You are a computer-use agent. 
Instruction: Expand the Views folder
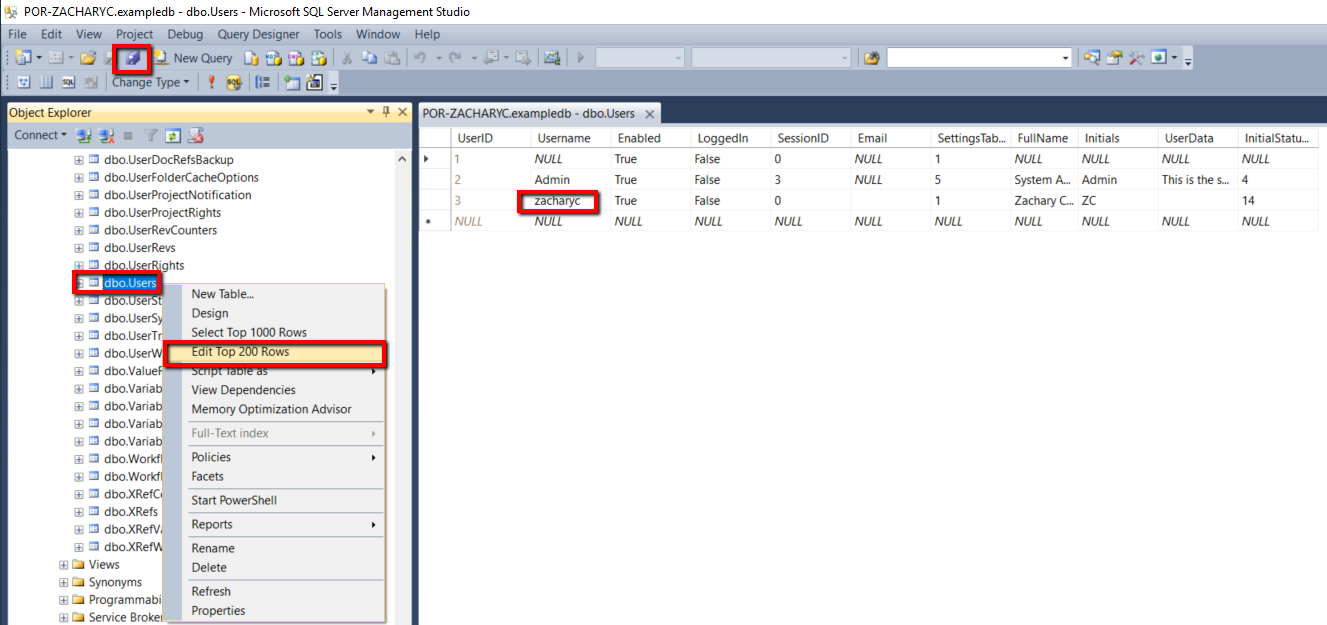click(64, 565)
